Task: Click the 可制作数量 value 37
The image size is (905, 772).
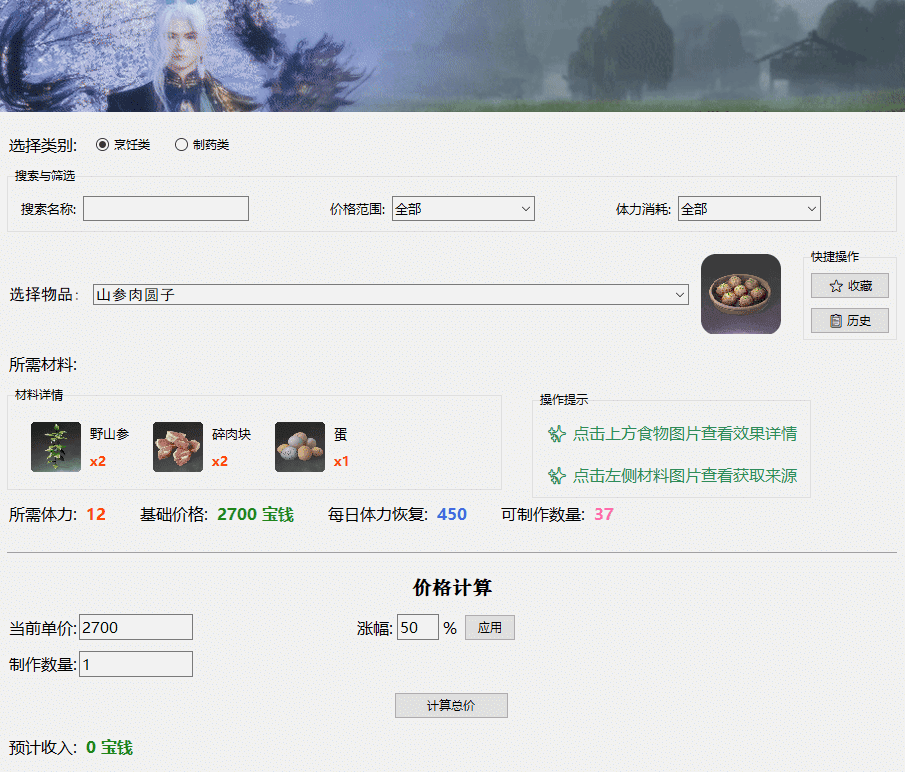Action: [604, 514]
